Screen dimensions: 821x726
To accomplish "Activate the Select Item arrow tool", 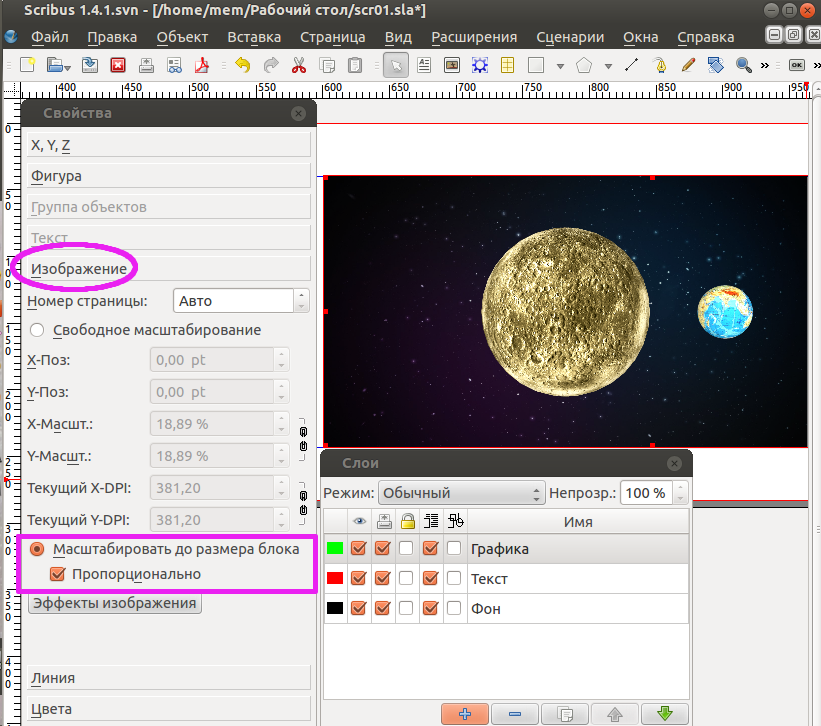I will 396,65.
